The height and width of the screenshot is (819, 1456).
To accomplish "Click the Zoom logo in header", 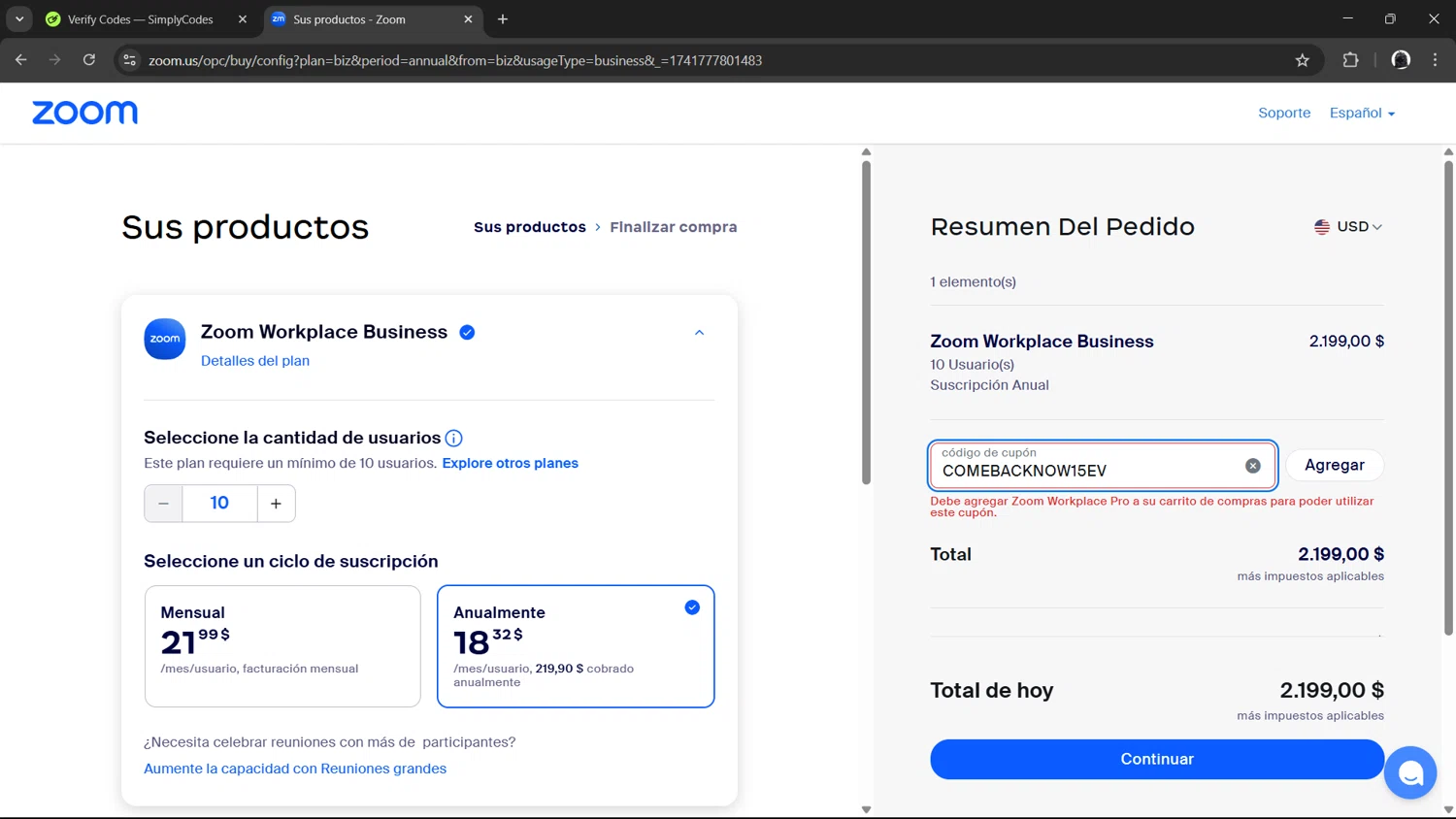I will (x=85, y=113).
